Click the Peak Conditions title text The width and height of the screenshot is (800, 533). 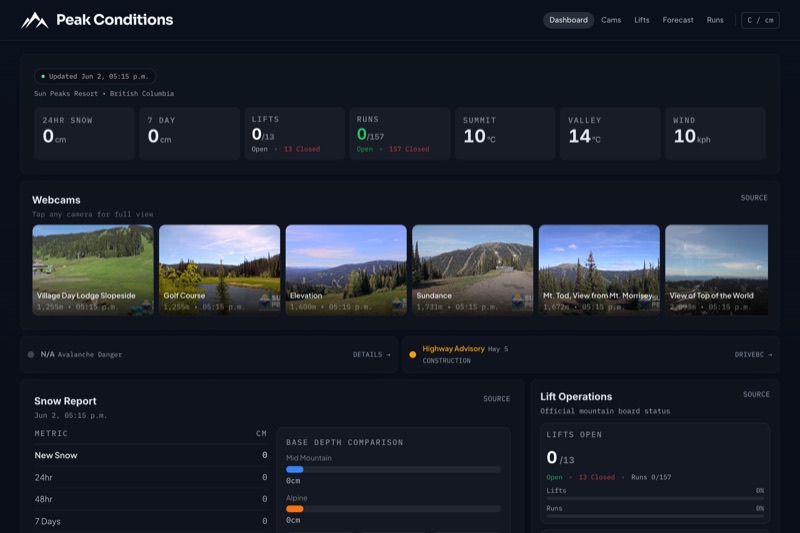tap(114, 20)
